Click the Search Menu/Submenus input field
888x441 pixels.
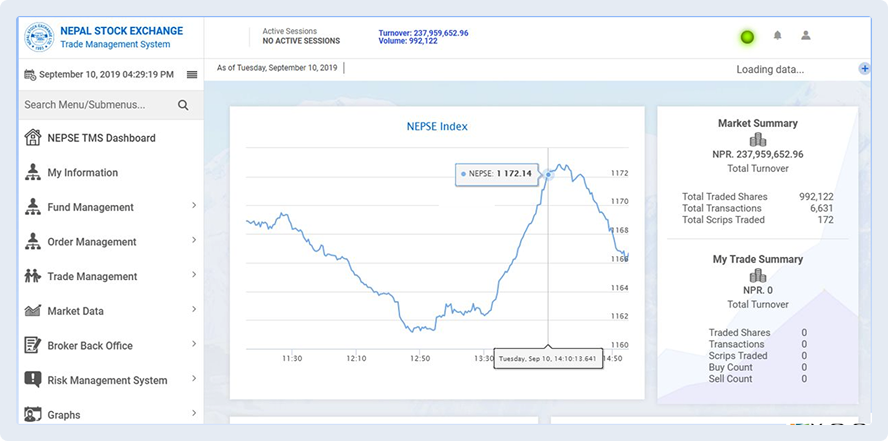coord(95,105)
